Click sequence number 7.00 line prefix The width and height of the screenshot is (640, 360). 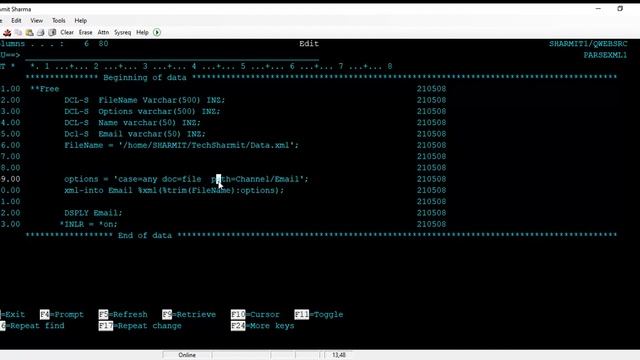point(10,156)
